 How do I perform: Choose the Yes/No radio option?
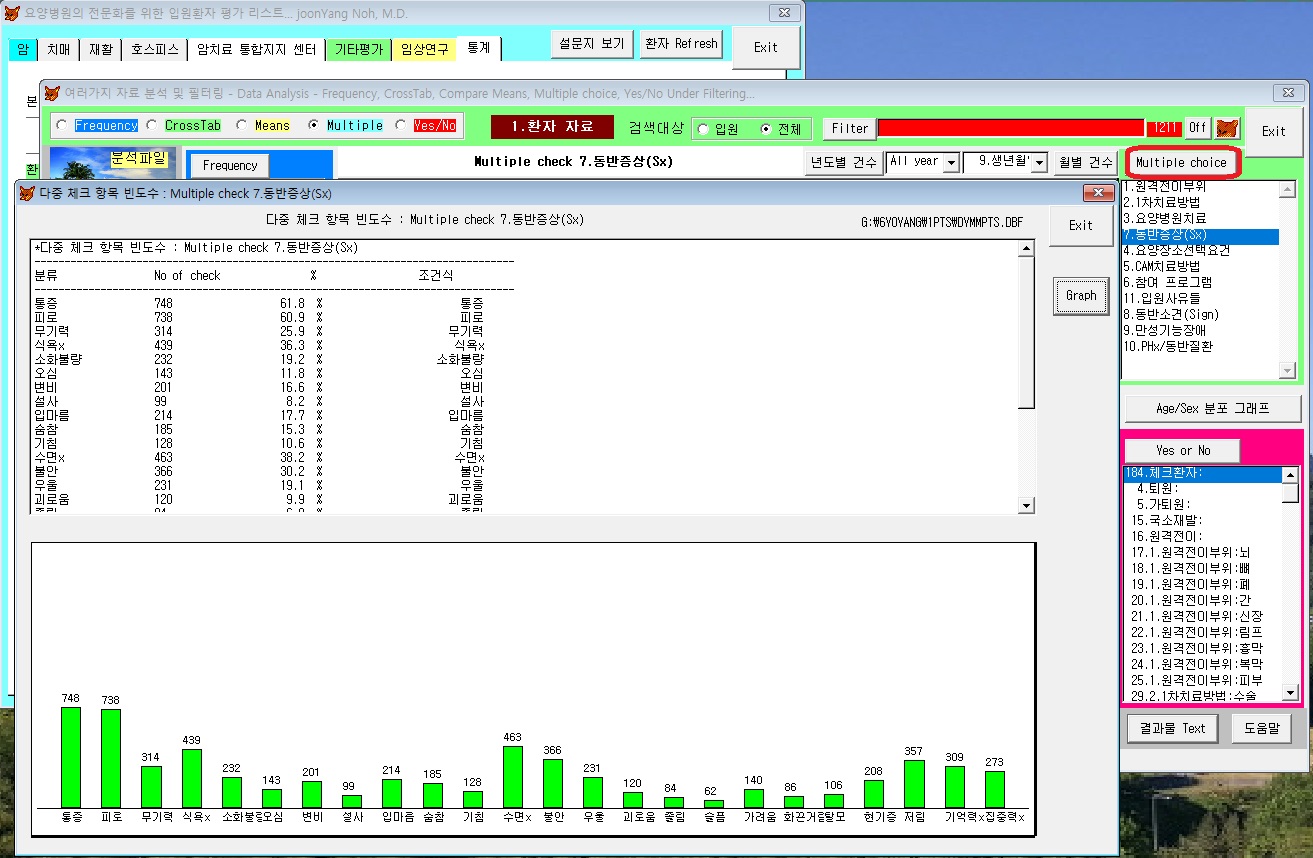coord(401,126)
